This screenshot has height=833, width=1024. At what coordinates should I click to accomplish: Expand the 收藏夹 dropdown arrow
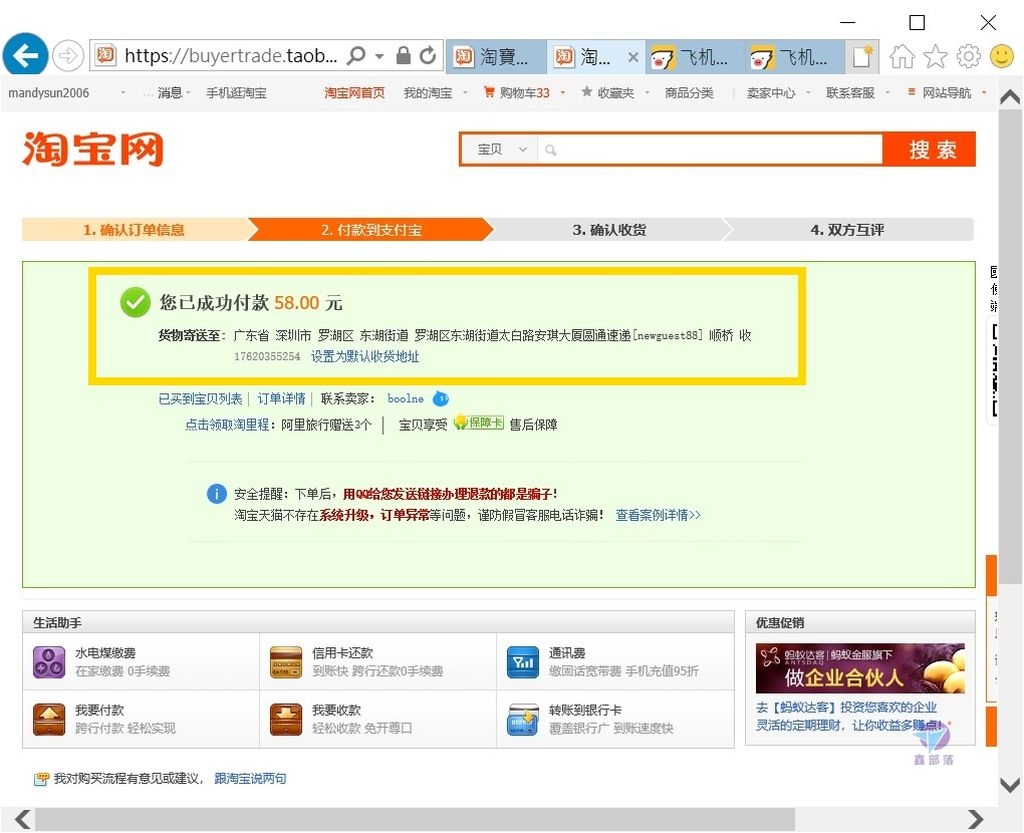[647, 93]
